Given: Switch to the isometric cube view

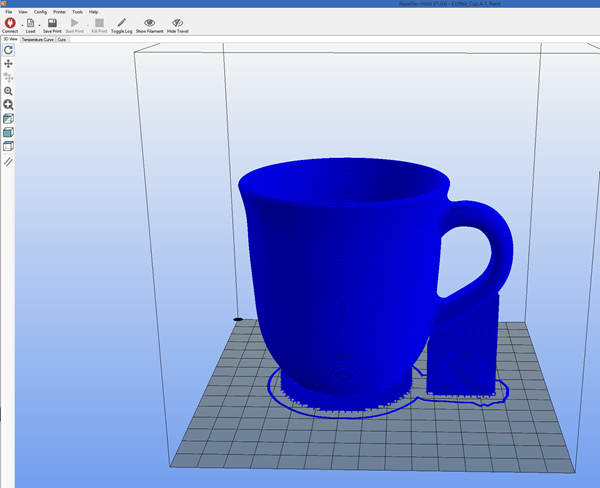Looking at the screenshot, I should click(9, 118).
